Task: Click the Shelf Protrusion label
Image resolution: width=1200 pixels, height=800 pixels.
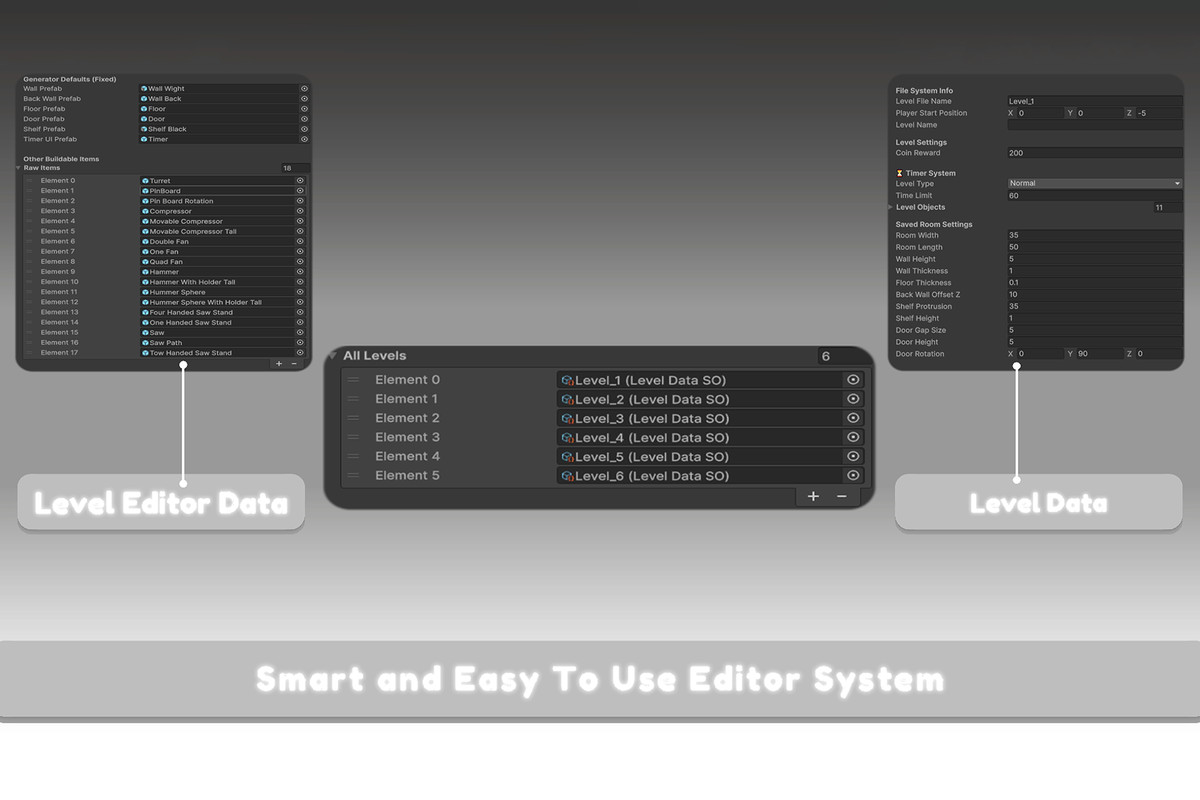Action: (x=924, y=307)
